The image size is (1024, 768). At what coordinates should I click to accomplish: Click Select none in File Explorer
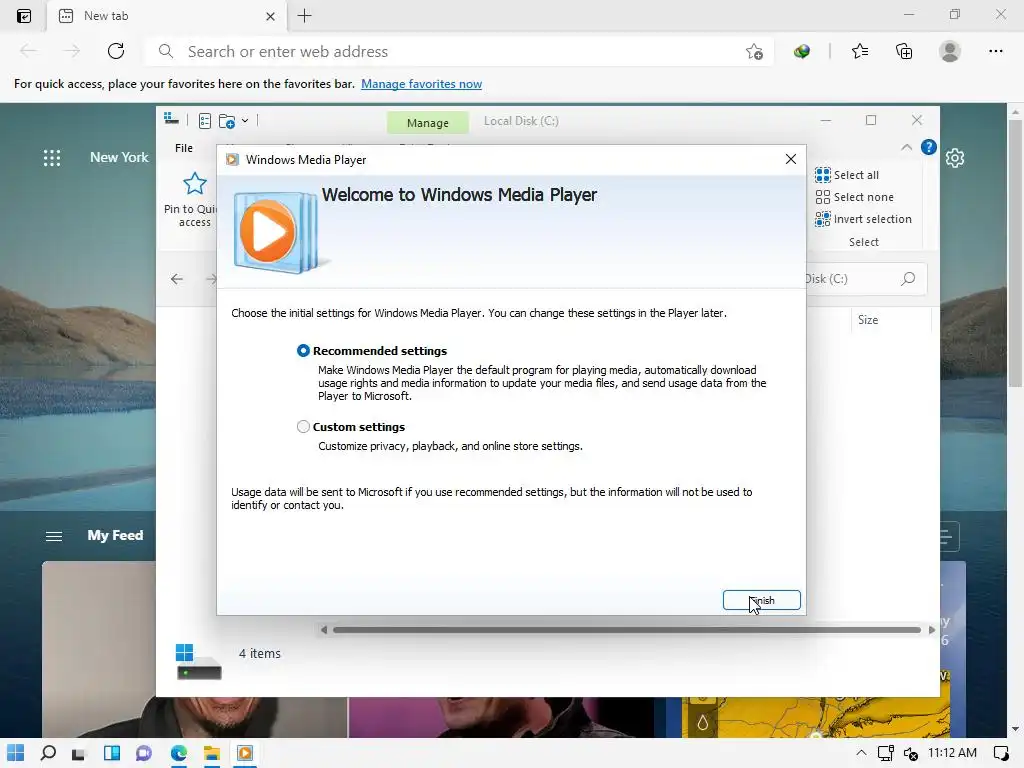854,197
